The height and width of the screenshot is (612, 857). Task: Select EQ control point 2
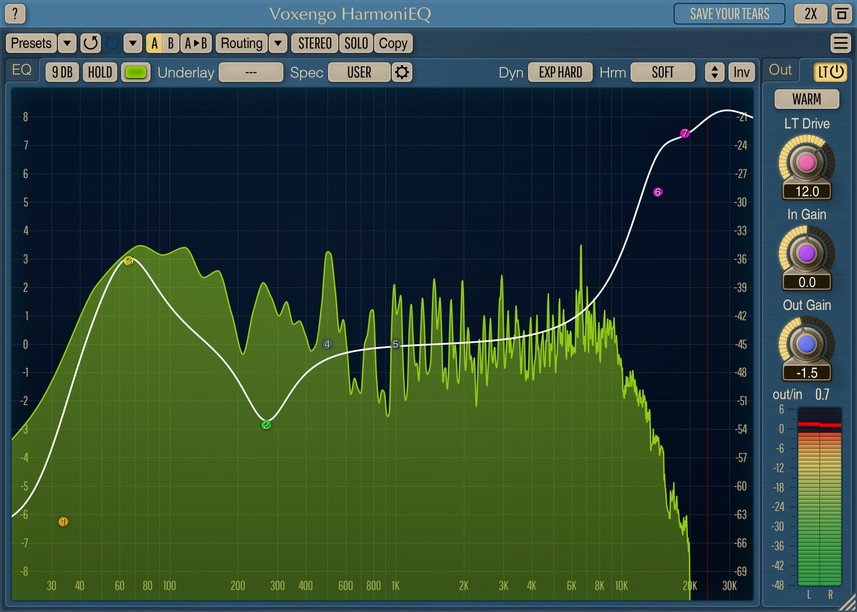(266, 425)
